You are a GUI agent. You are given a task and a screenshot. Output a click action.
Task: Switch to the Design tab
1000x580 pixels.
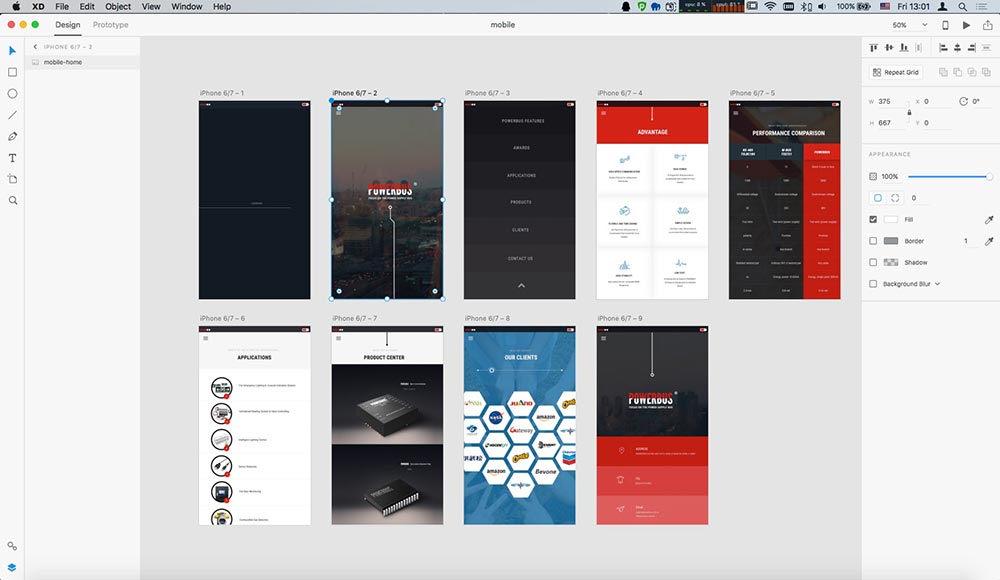click(x=68, y=25)
